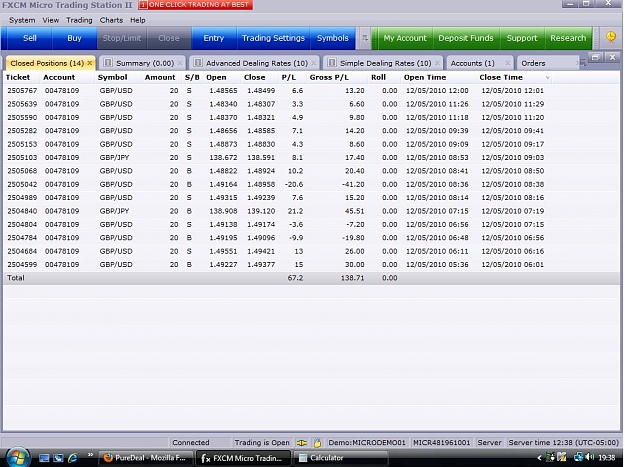The width and height of the screenshot is (625, 467).
Task: Close the Summary tab
Action: (x=180, y=63)
